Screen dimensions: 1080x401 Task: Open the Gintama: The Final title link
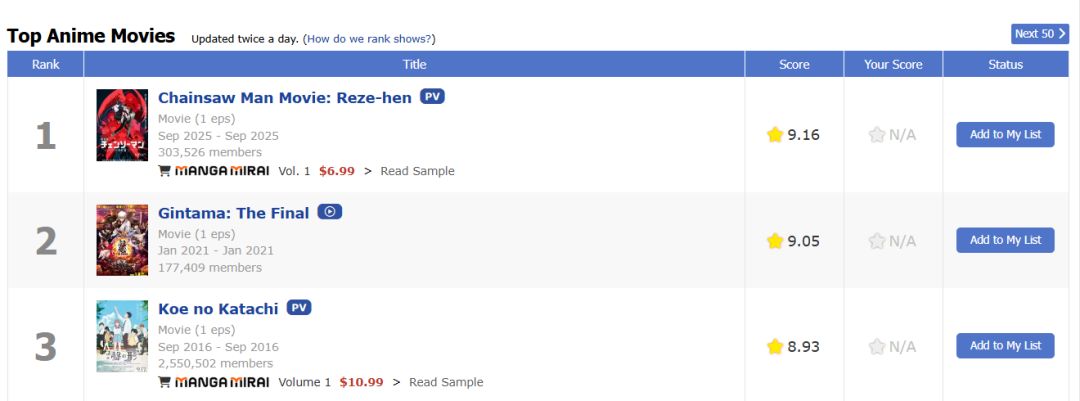234,213
